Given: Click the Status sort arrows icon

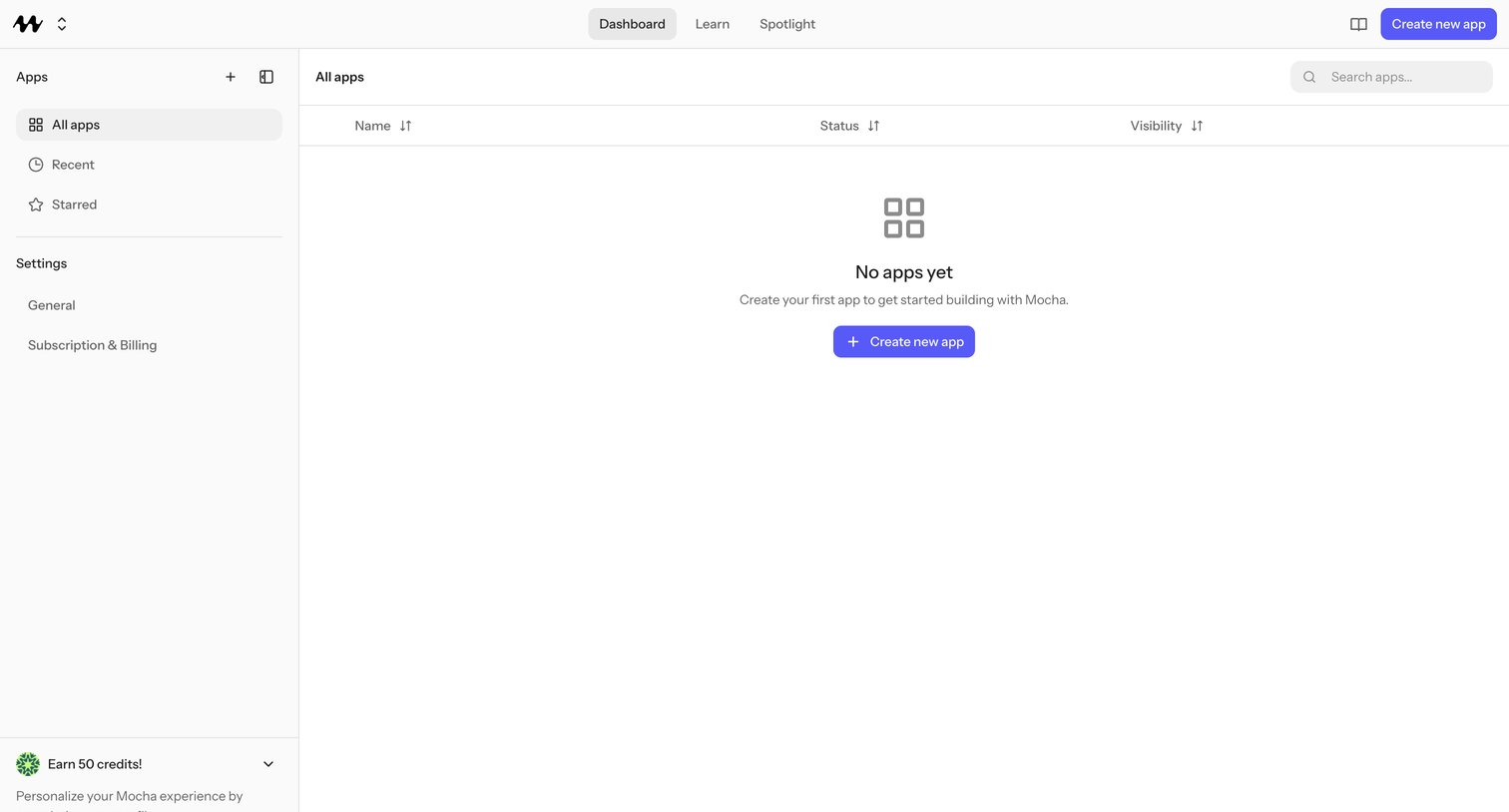Looking at the screenshot, I should click(873, 126).
